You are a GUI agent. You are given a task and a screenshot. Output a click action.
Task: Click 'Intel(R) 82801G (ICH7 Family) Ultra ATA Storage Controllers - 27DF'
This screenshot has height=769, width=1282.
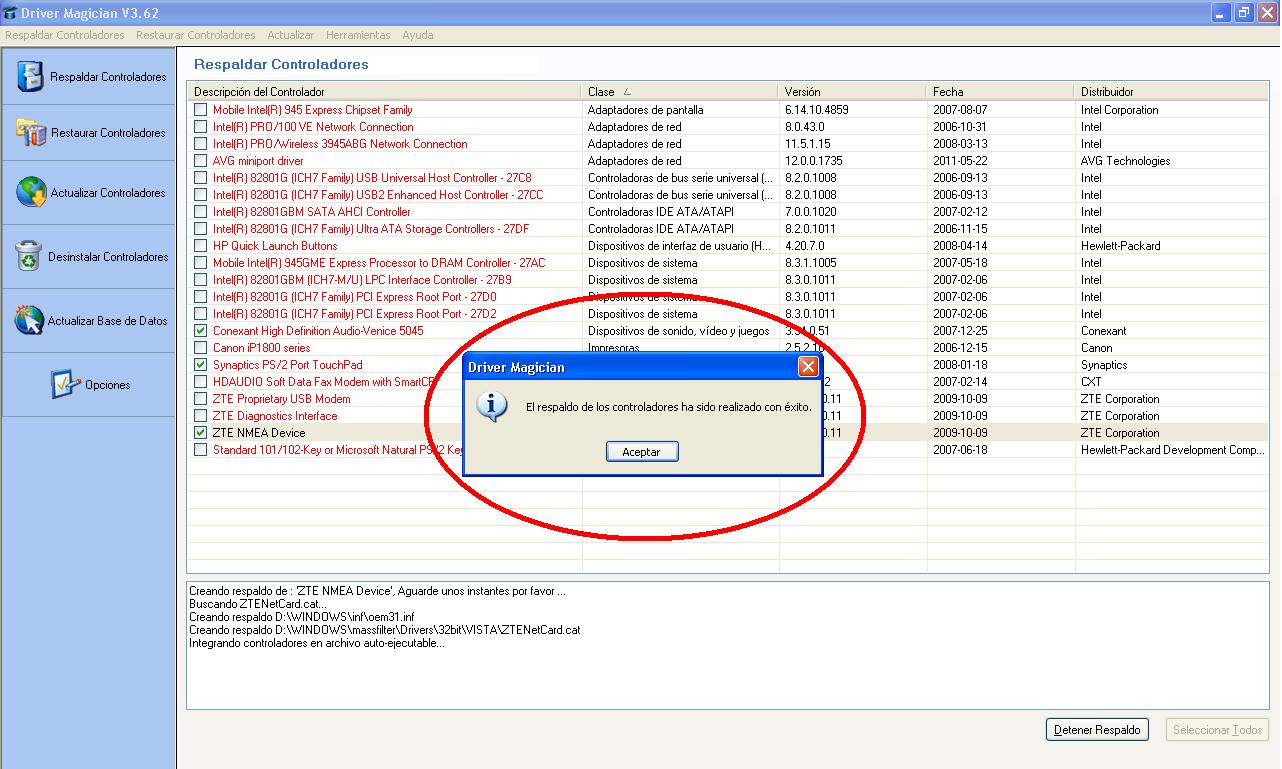pos(371,229)
